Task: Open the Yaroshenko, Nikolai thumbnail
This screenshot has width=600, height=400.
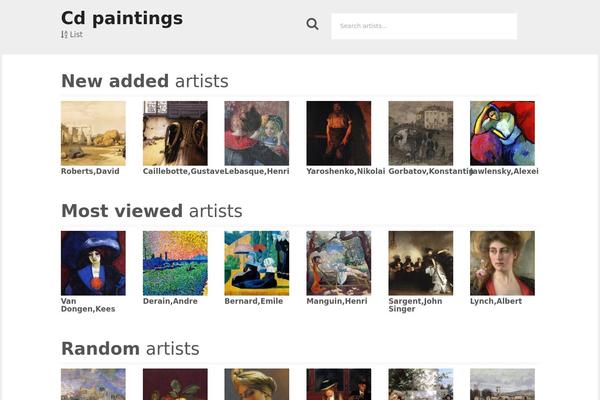Action: click(339, 133)
